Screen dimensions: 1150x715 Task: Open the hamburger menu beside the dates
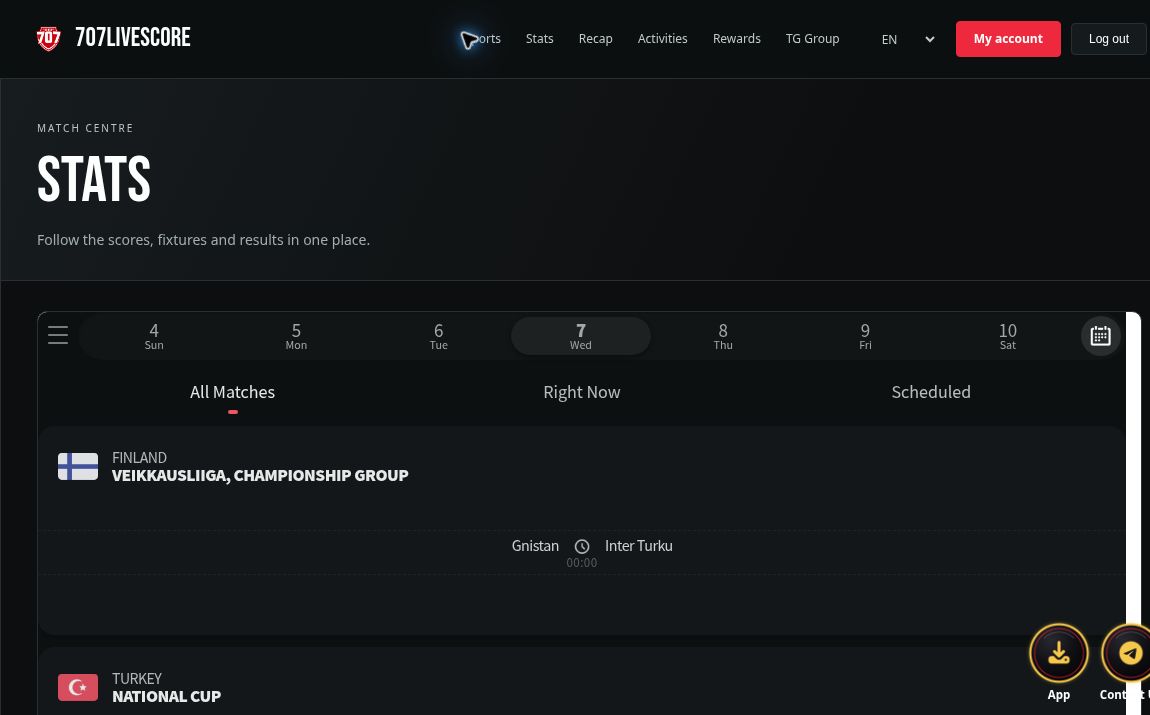point(58,335)
